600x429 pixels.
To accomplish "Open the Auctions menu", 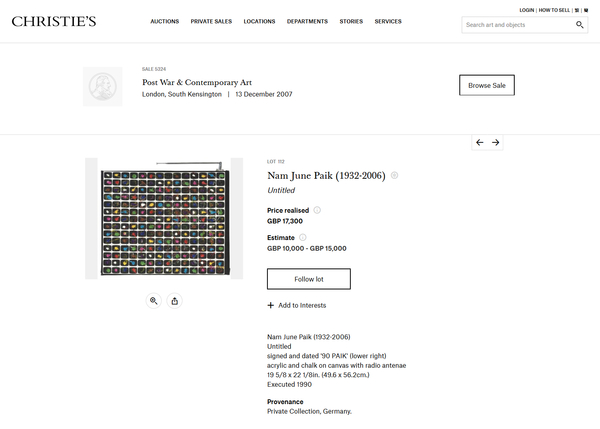I will click(165, 21).
